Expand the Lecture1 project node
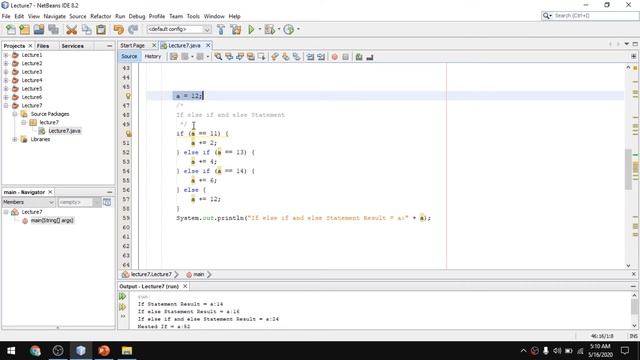640x360 pixels. [6, 55]
